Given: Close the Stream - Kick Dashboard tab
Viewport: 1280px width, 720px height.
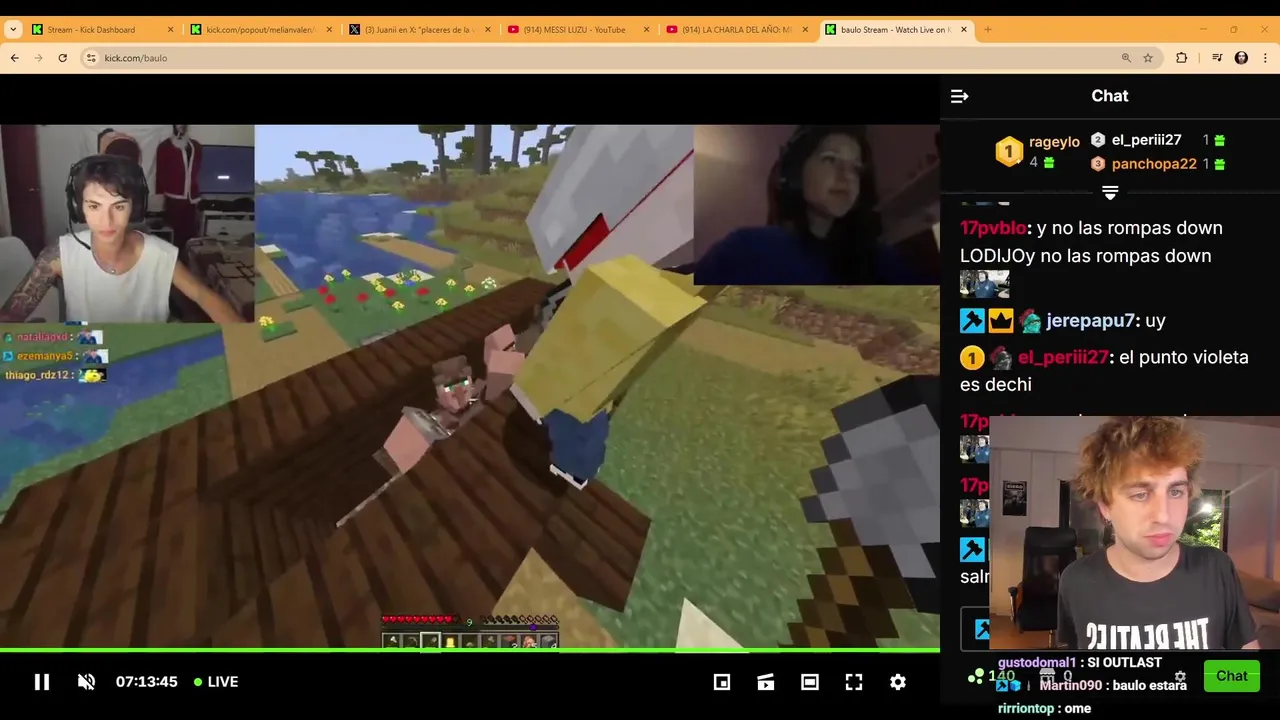Looking at the screenshot, I should pos(170,30).
